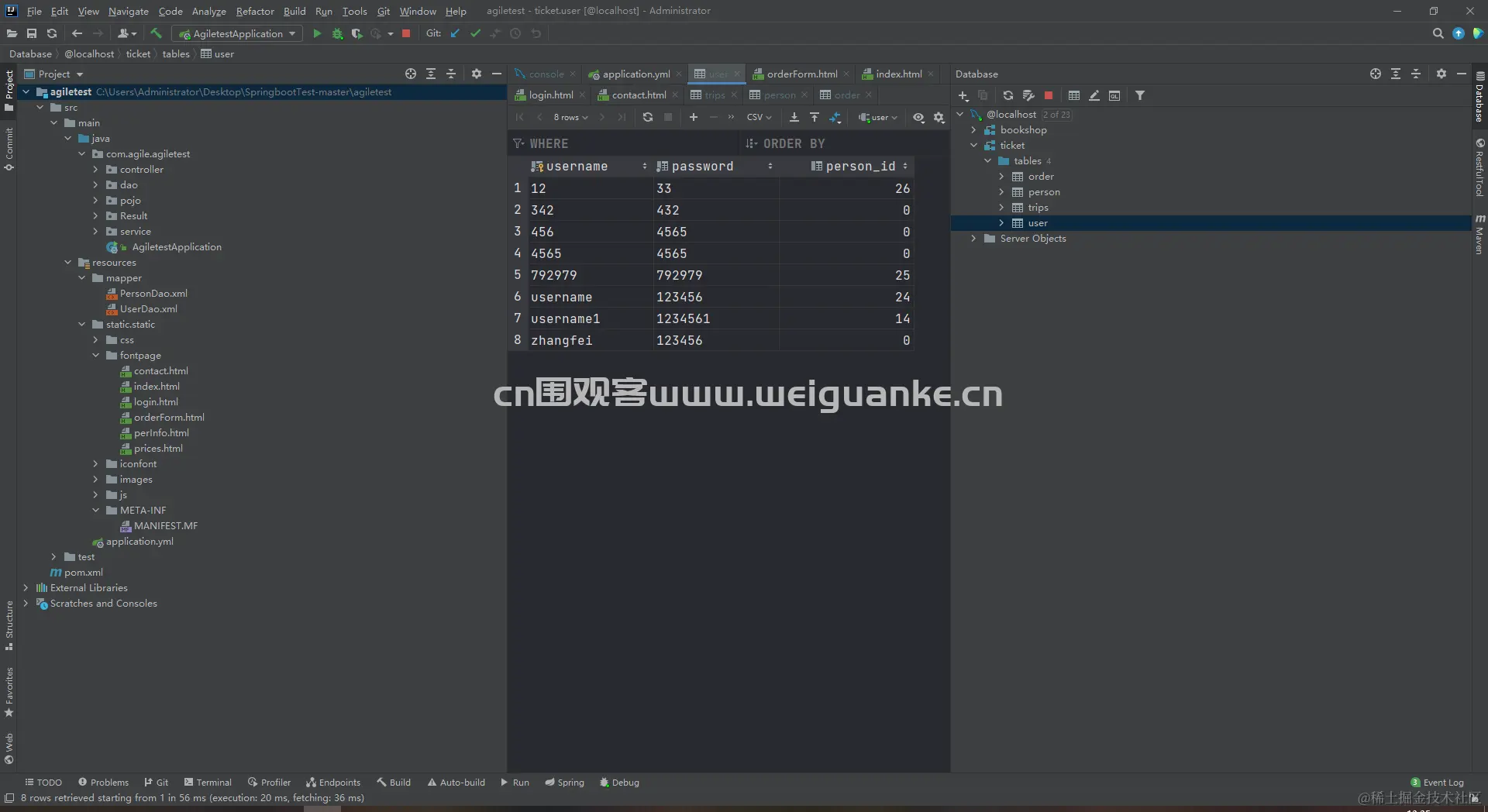Open the Endpoints tool window button
The image size is (1488, 812).
tap(333, 783)
